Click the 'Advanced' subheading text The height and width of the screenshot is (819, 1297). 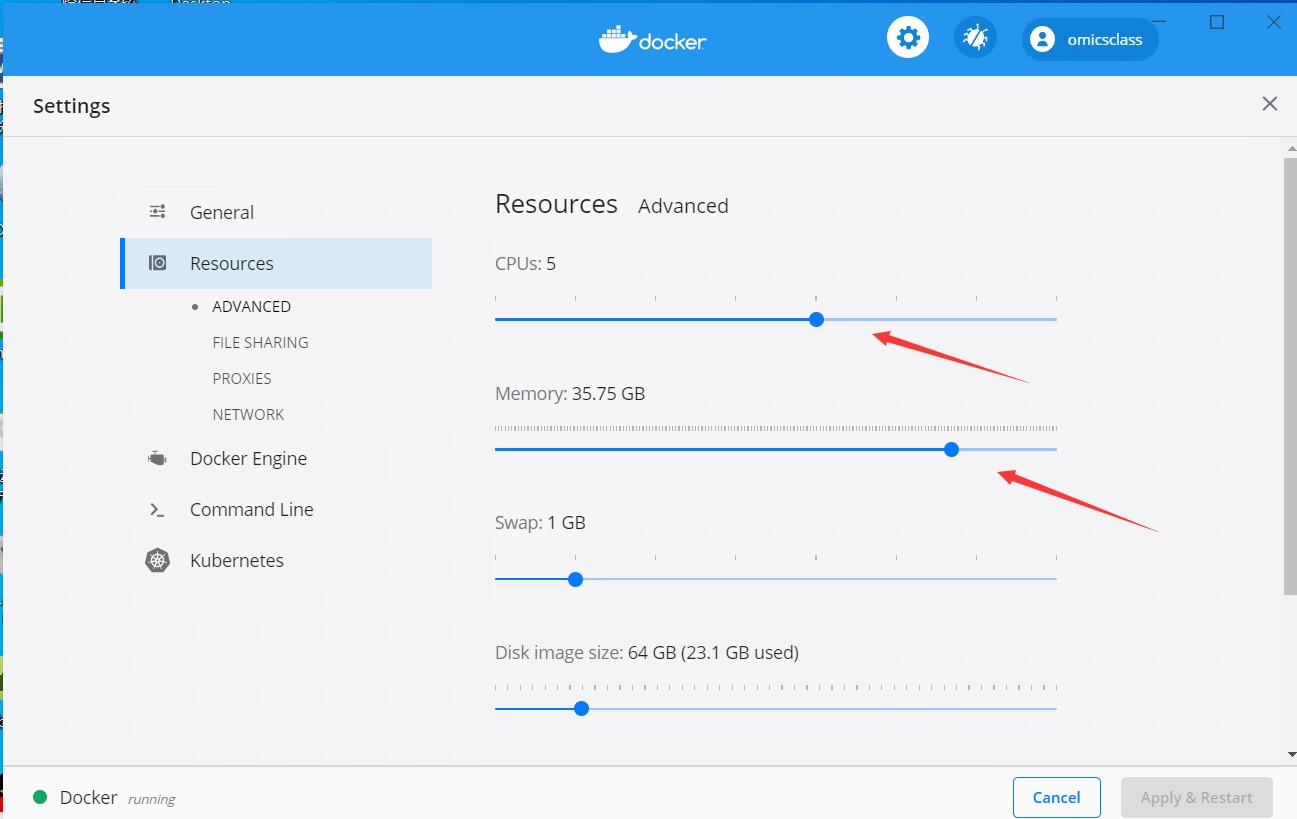[683, 206]
